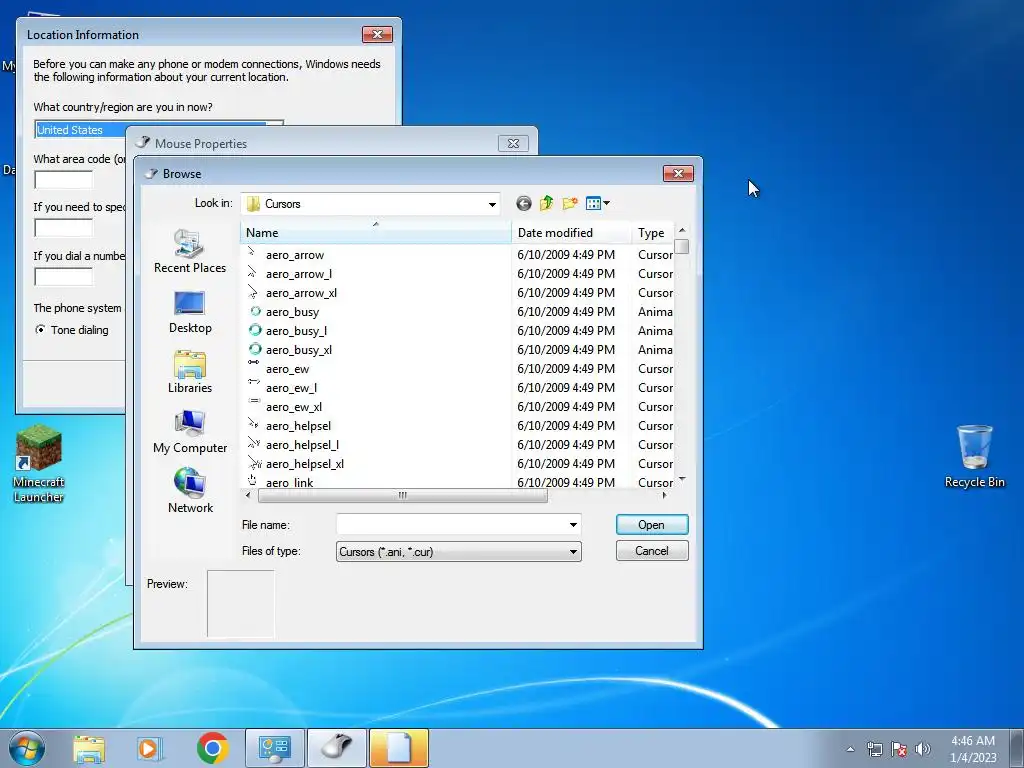Select the aero_arrow cursor file icon
This screenshot has width=1024, height=768.
(253, 254)
